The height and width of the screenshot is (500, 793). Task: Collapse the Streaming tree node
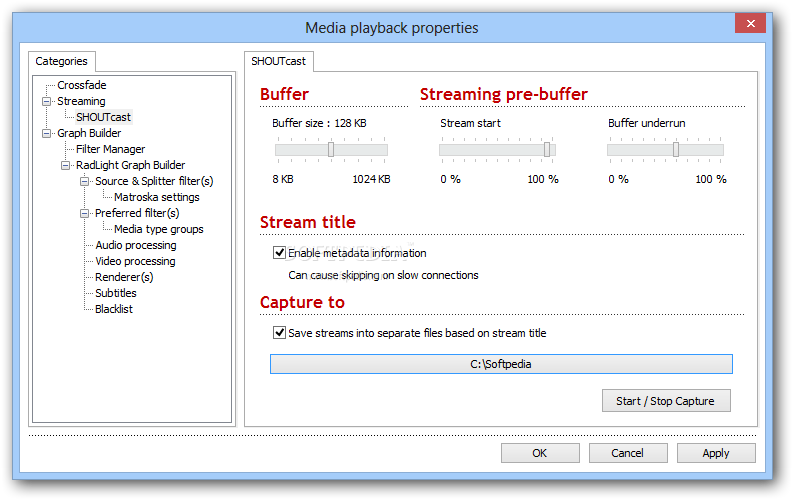click(x=47, y=101)
